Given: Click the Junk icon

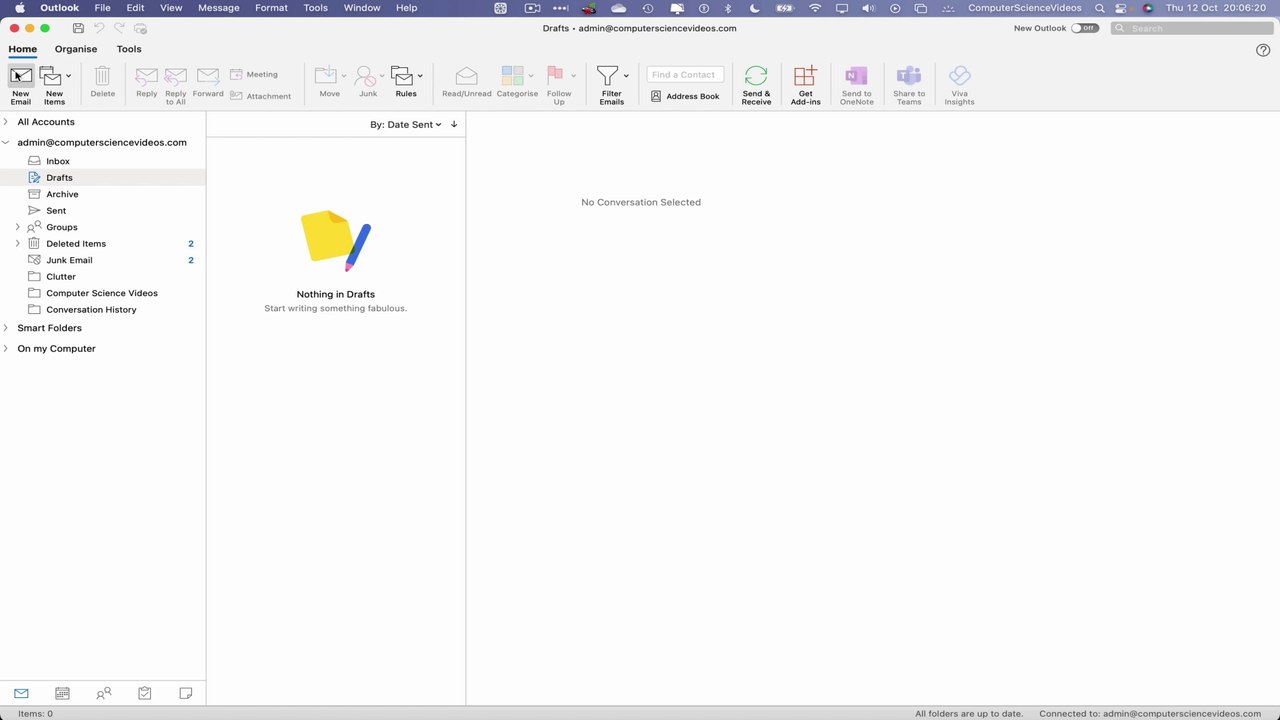Looking at the screenshot, I should [x=366, y=76].
